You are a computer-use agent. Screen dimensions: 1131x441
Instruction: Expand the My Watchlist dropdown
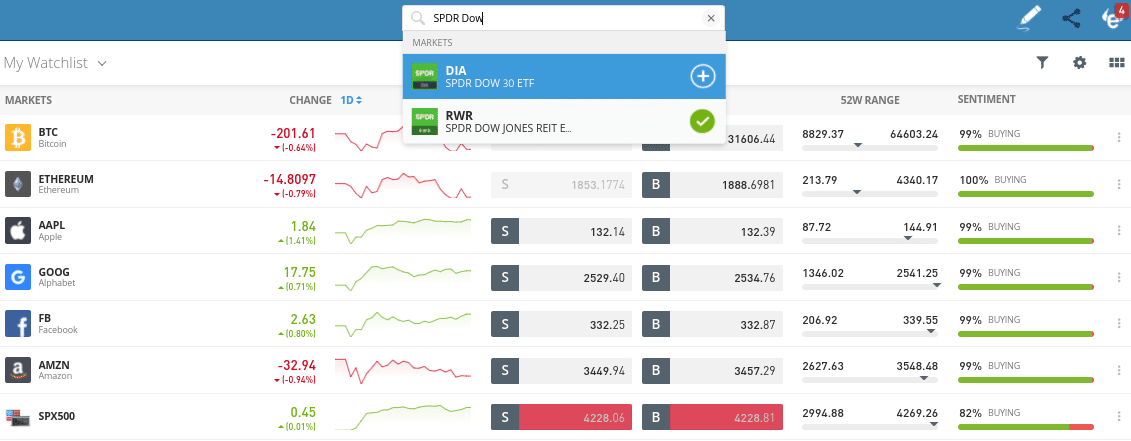click(x=55, y=63)
